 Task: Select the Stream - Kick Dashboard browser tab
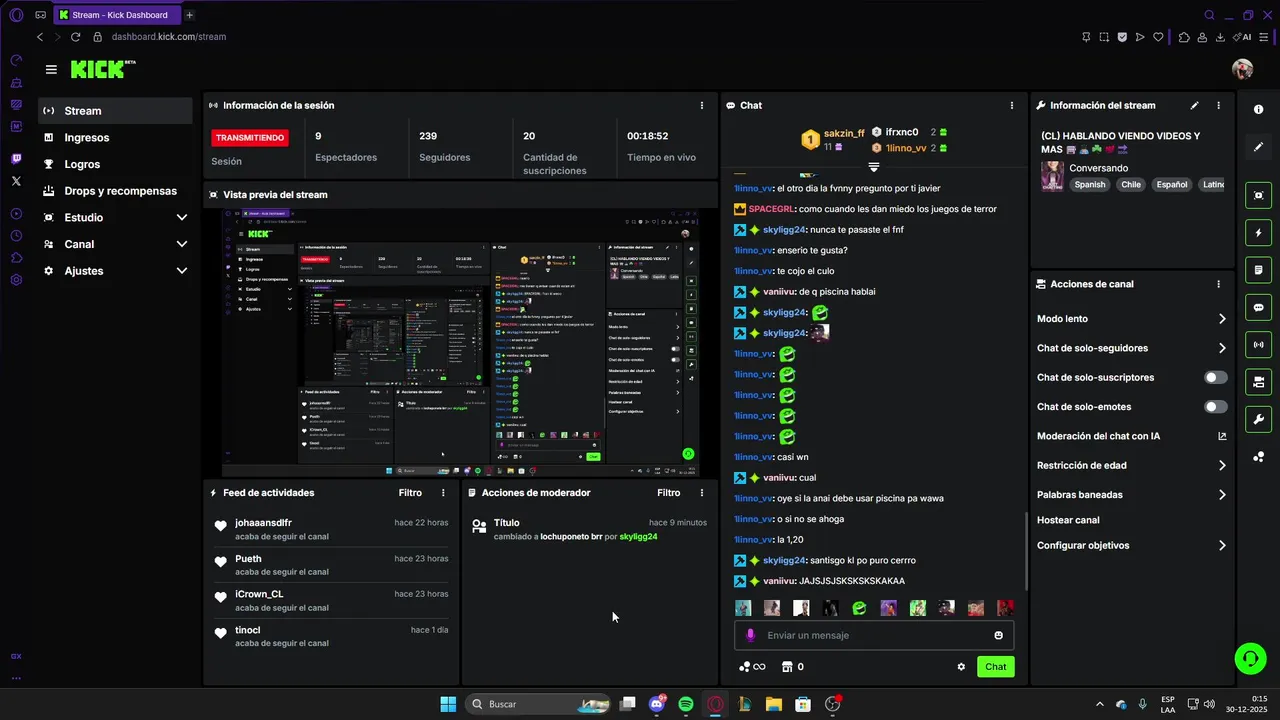click(x=117, y=15)
